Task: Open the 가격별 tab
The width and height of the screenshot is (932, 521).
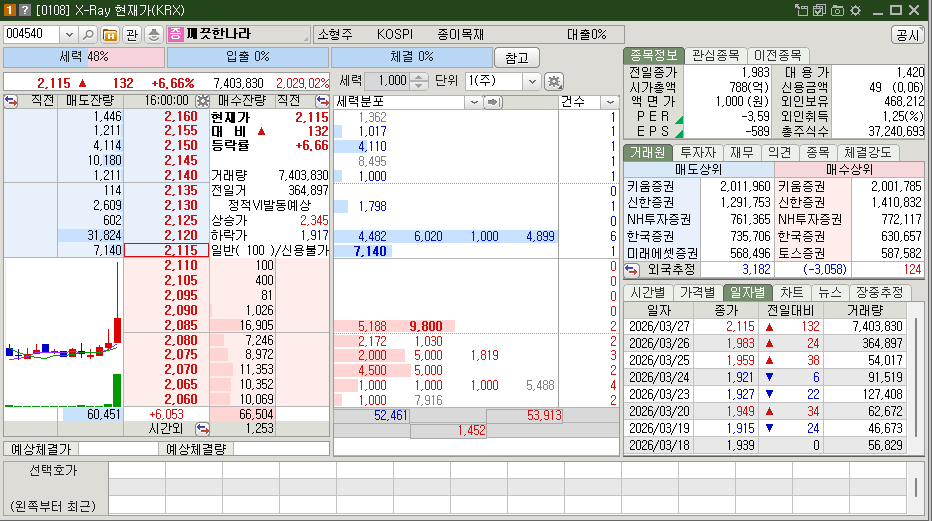Action: coord(698,293)
